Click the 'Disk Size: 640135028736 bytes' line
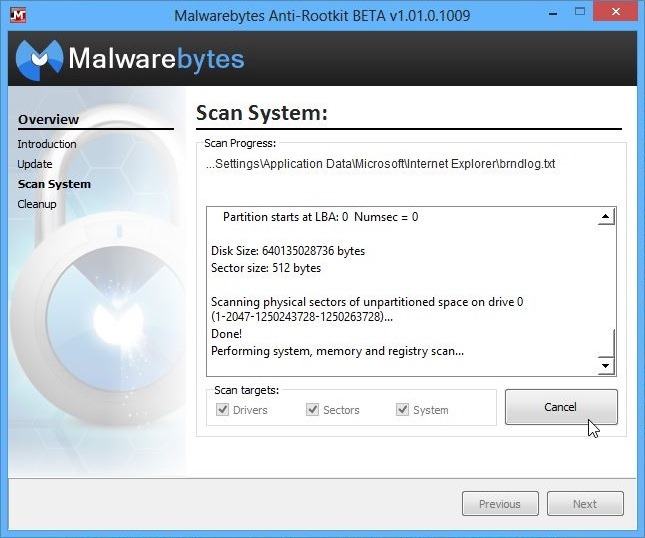645x538 pixels. [x=288, y=250]
